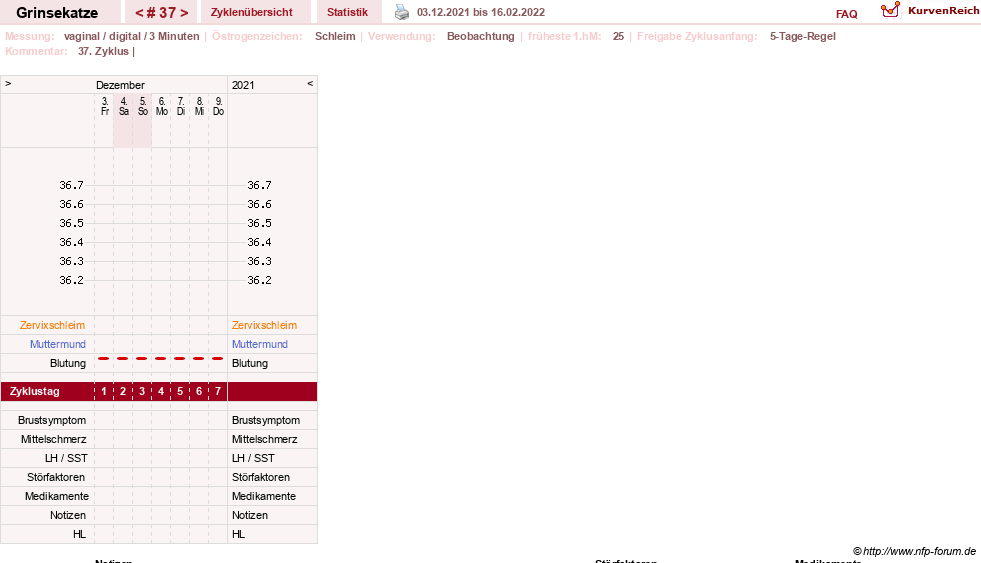Click Zyklustag number 7
This screenshot has height=563, width=981.
(218, 392)
